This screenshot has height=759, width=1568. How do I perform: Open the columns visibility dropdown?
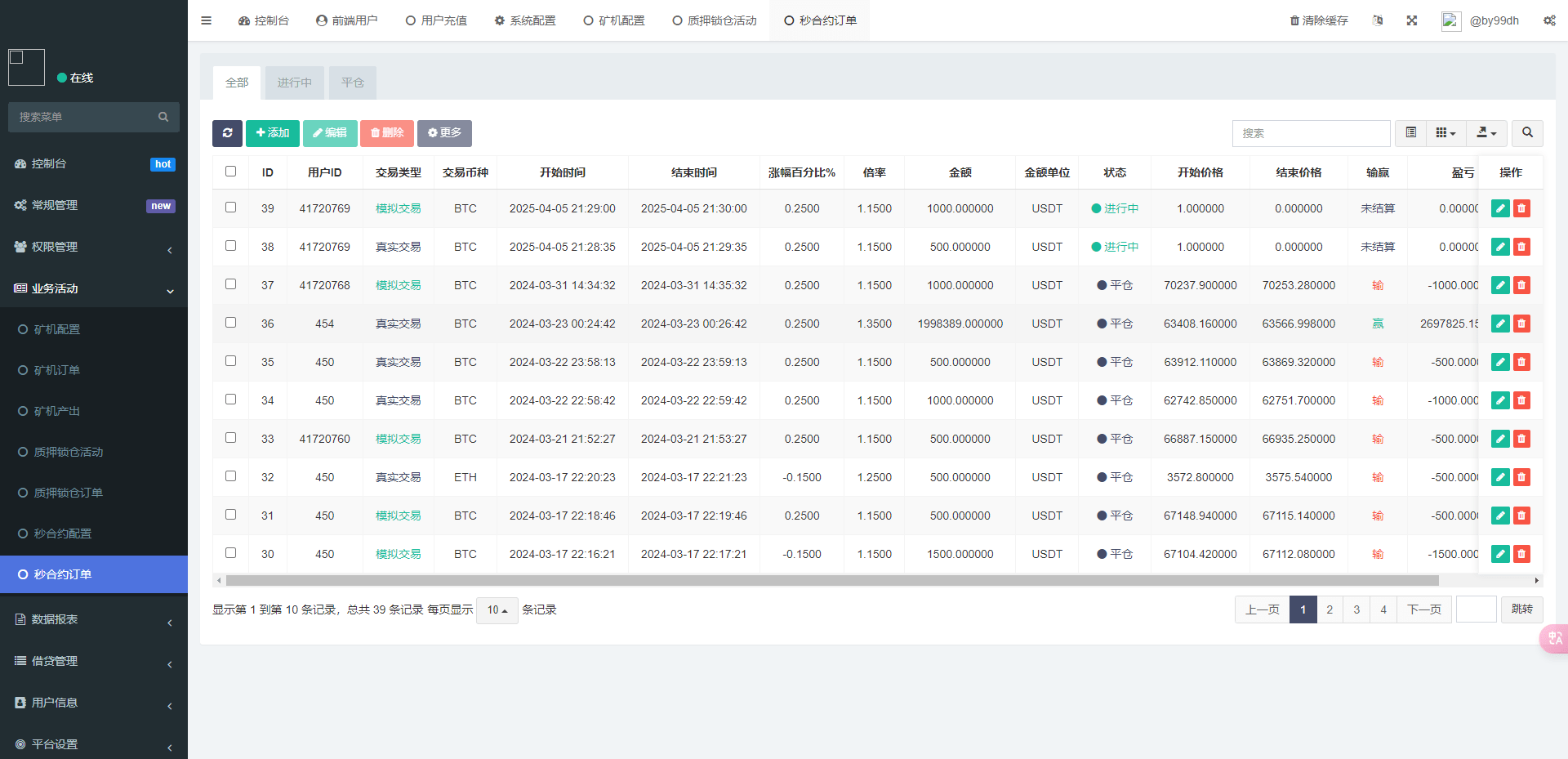[1445, 133]
